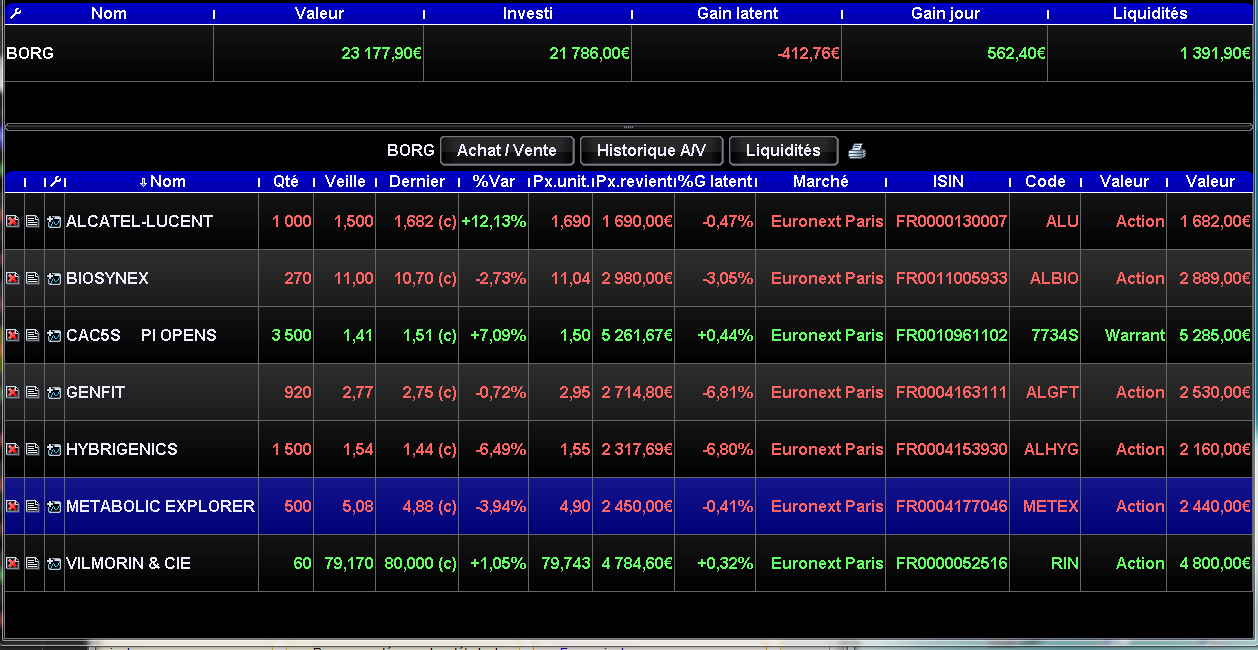This screenshot has width=1258, height=650.
Task: Open the note sheet icon for BIOSYNEX
Action: coord(33,278)
